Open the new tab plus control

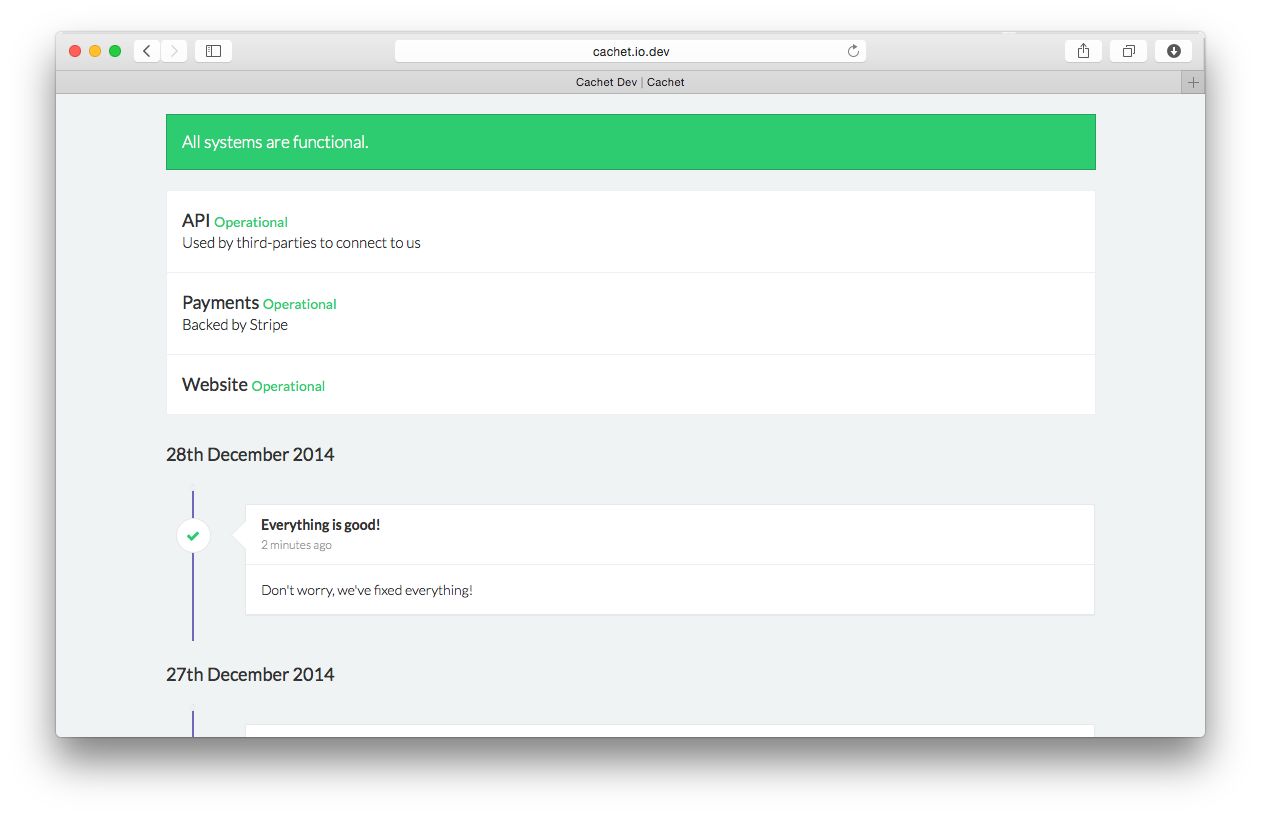tap(1192, 82)
